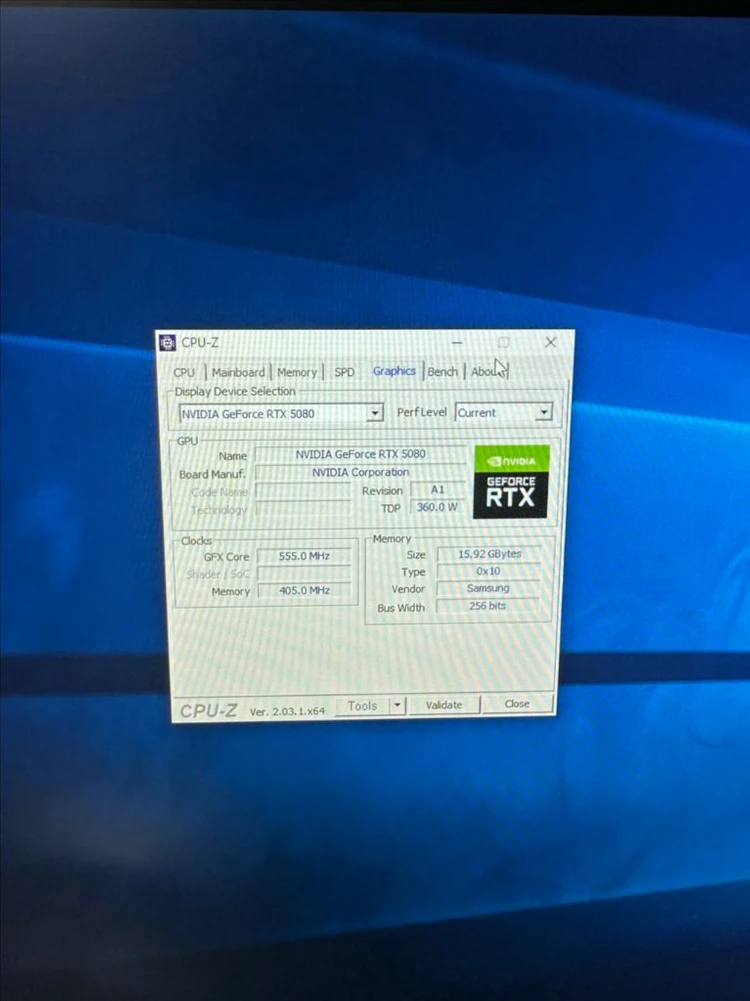The height and width of the screenshot is (1001, 750).
Task: Click the Board Manuf. NVIDIA Corporation field
Action: pos(360,472)
